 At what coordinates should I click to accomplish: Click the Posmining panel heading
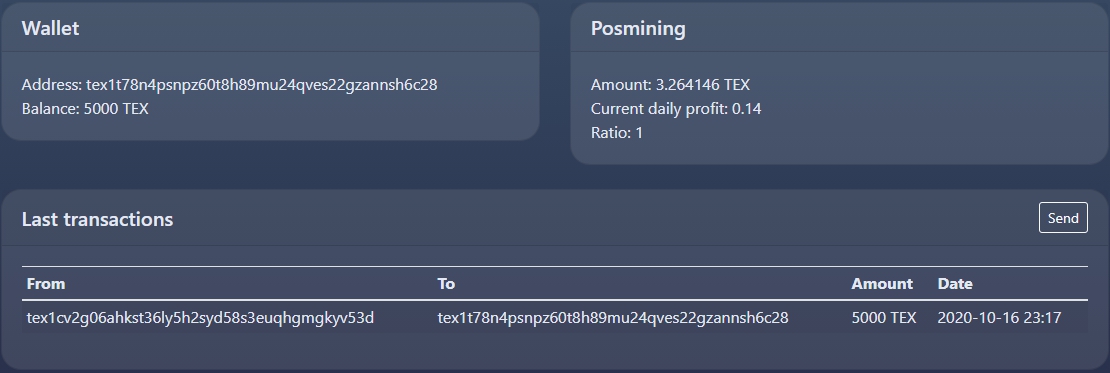pos(638,28)
